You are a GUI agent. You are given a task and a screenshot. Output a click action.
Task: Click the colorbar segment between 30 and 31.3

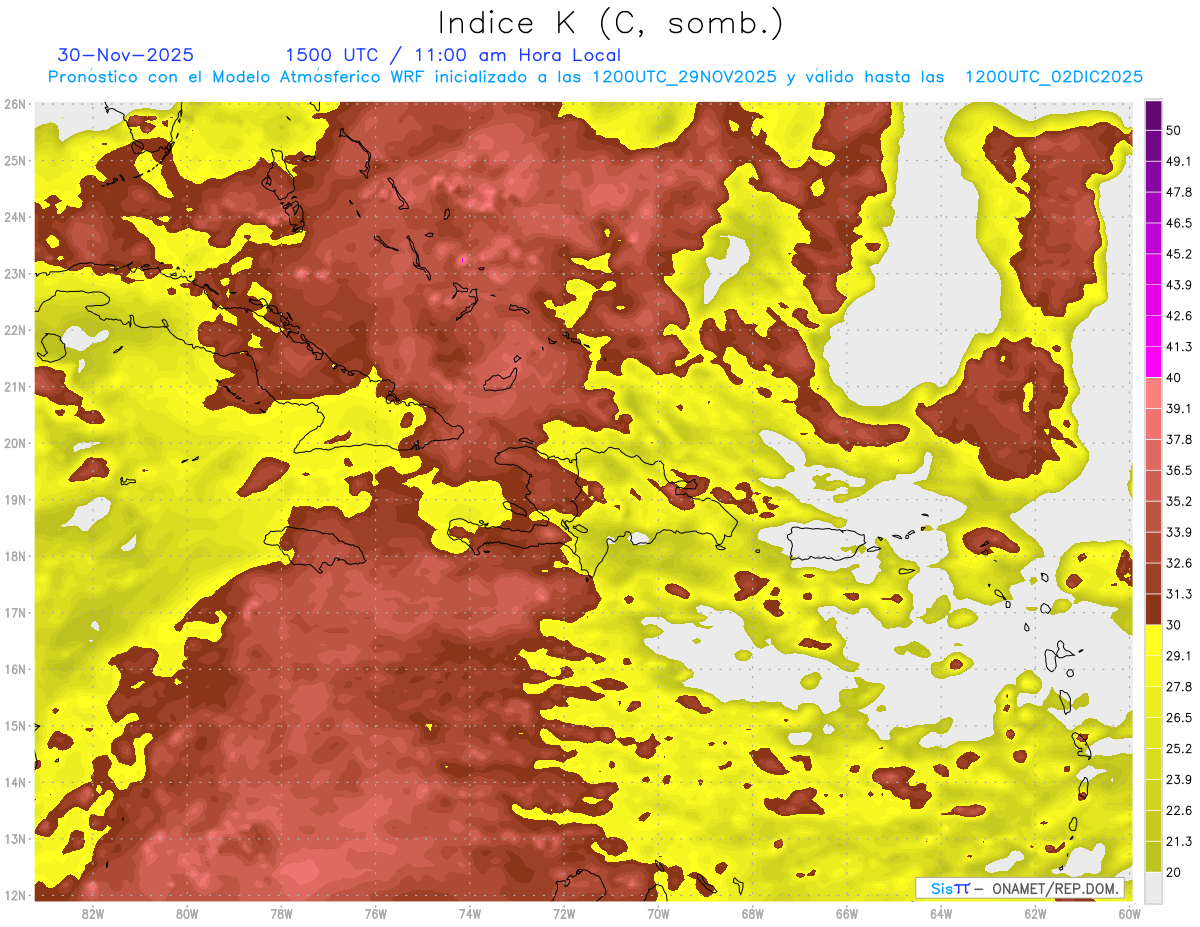coord(1154,609)
